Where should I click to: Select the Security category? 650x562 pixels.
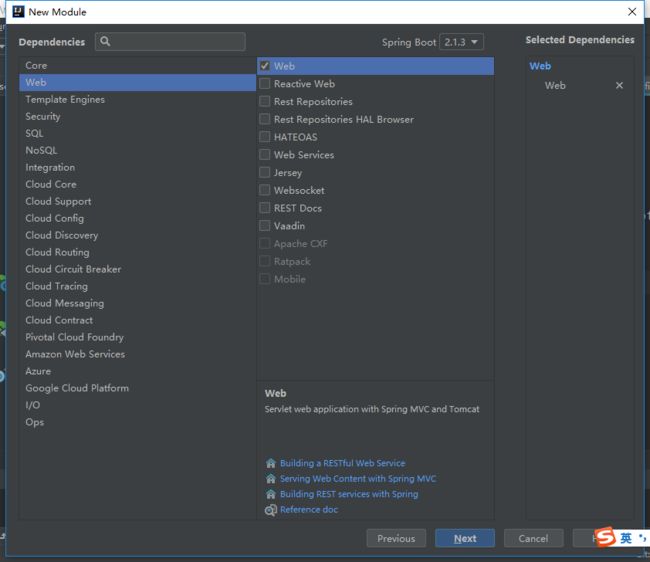(x=137, y=116)
